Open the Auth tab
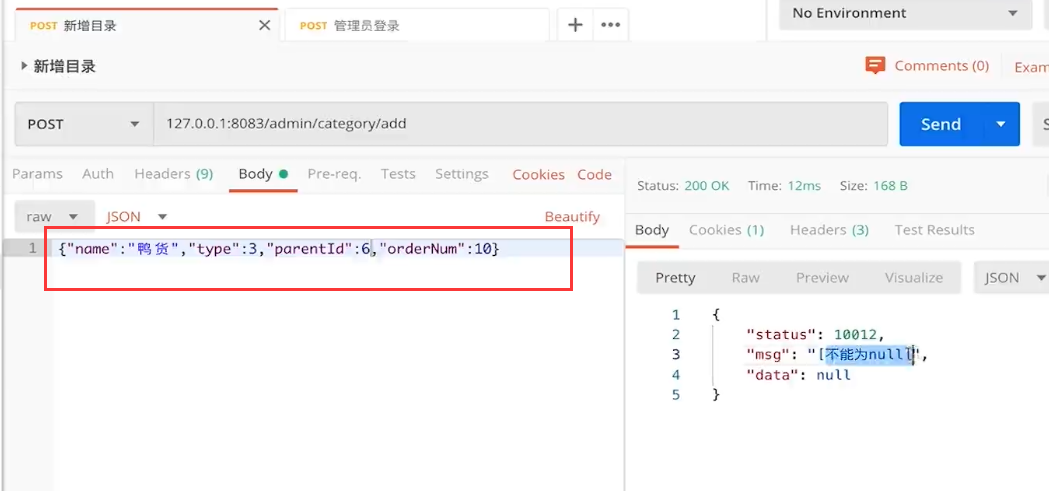Image resolution: width=1049 pixels, height=491 pixels. click(x=98, y=174)
